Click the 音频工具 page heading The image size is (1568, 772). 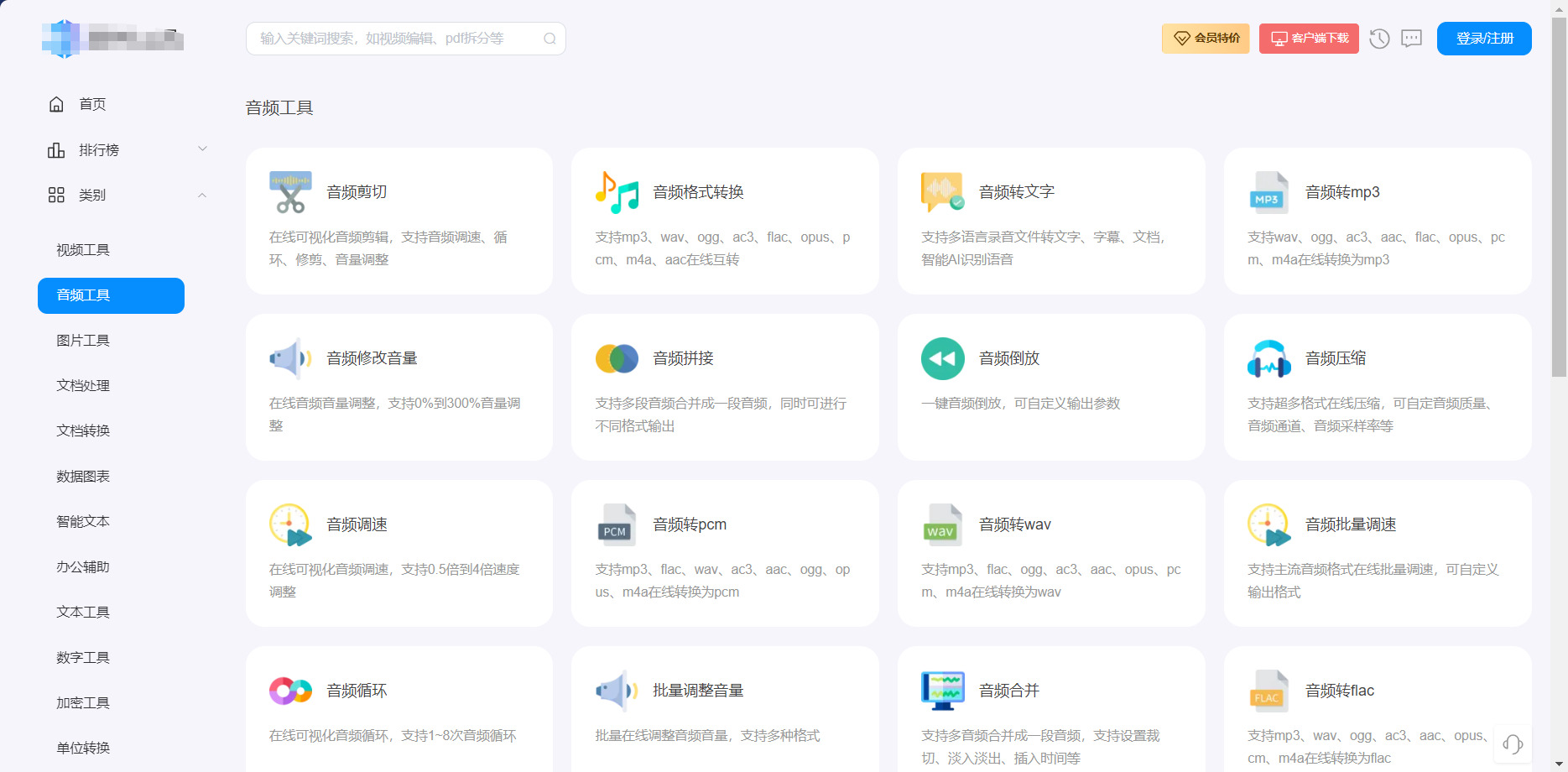click(279, 107)
